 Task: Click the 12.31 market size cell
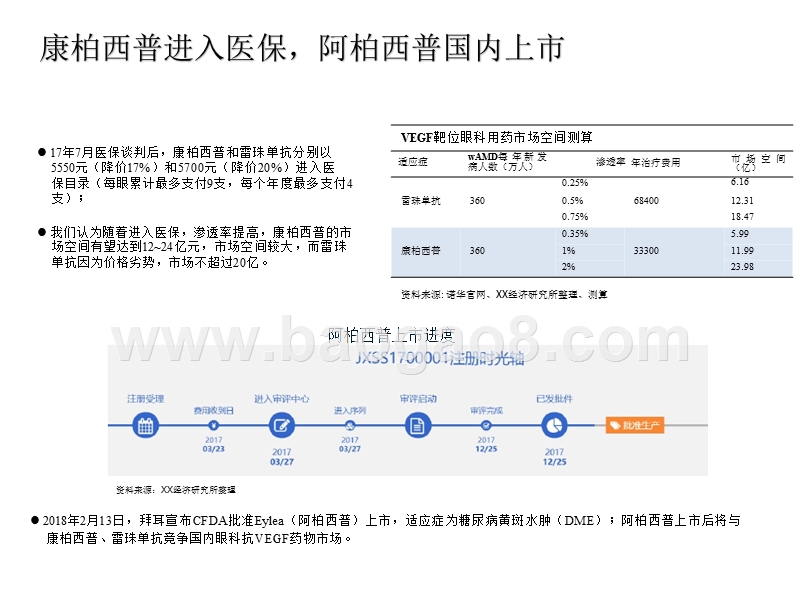742,201
